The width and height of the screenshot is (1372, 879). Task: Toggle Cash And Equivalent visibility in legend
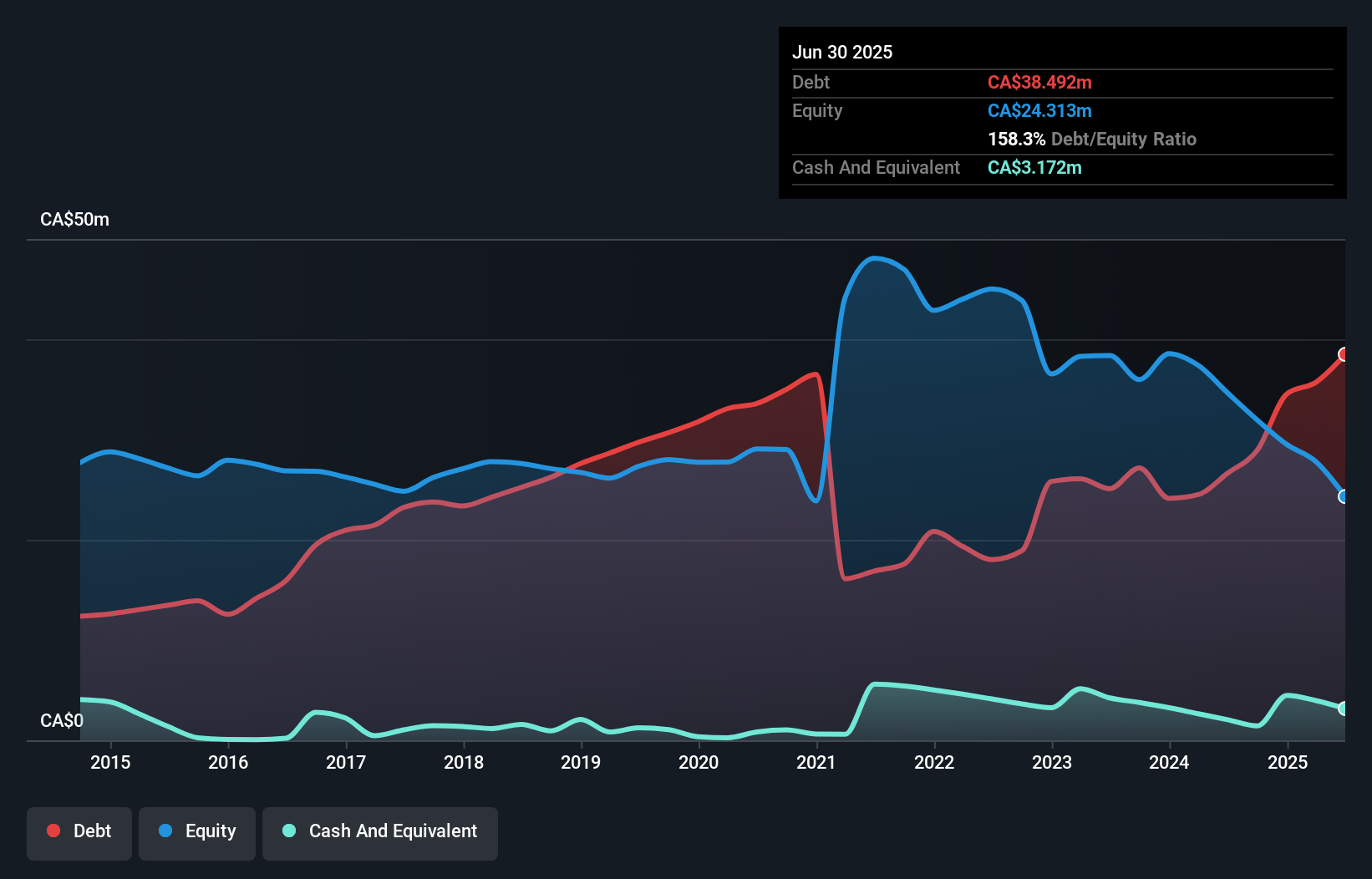coord(380,831)
